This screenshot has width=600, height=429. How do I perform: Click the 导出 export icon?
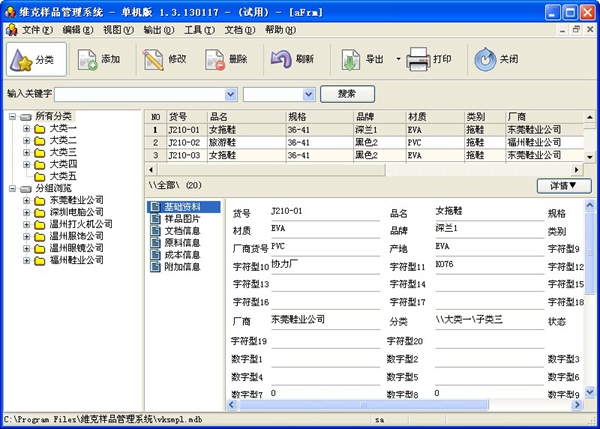click(x=351, y=60)
